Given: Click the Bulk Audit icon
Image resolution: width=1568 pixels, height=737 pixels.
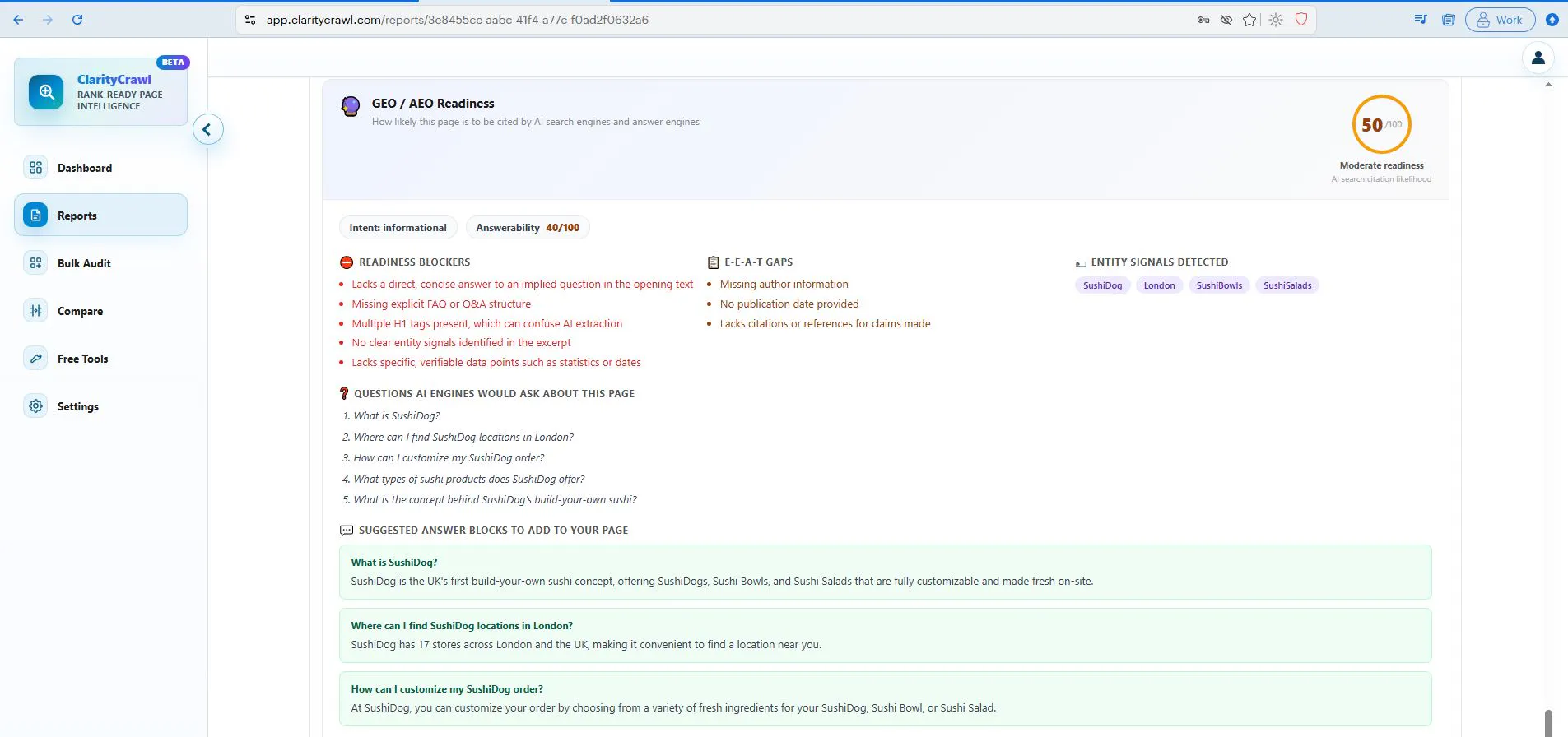Looking at the screenshot, I should 35,263.
